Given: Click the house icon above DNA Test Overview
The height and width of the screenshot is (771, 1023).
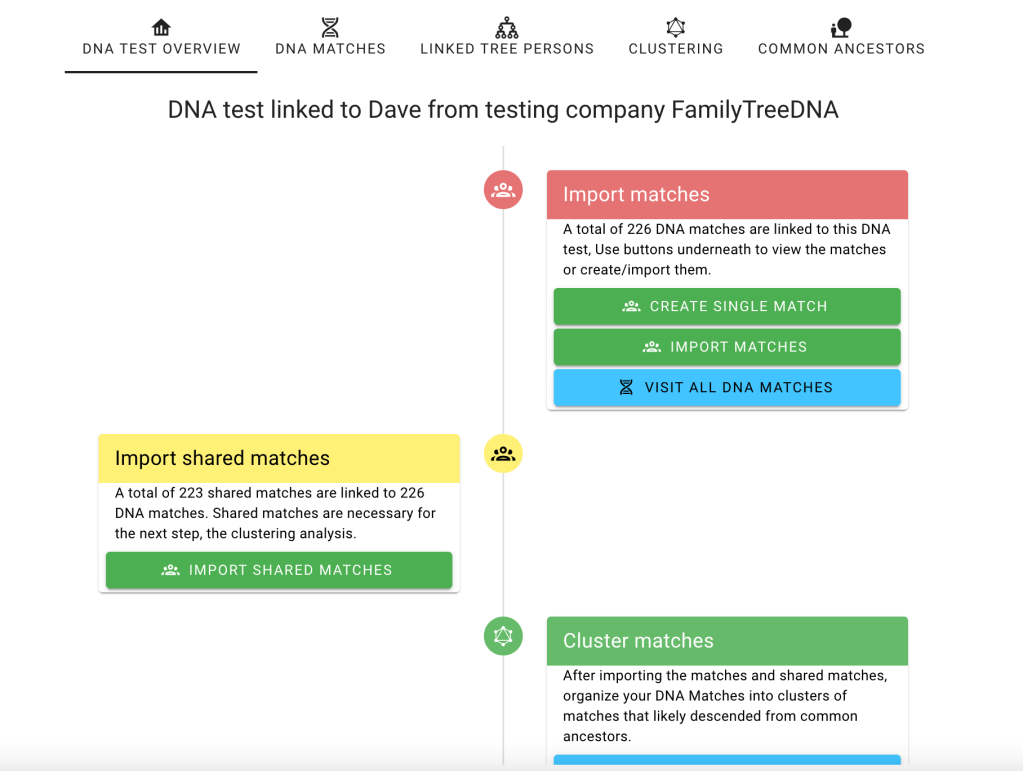Looking at the screenshot, I should [161, 27].
